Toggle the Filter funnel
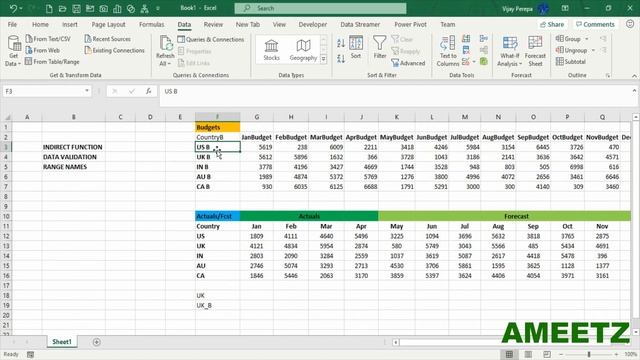Viewport: 640px width, 360px height. 380,47
